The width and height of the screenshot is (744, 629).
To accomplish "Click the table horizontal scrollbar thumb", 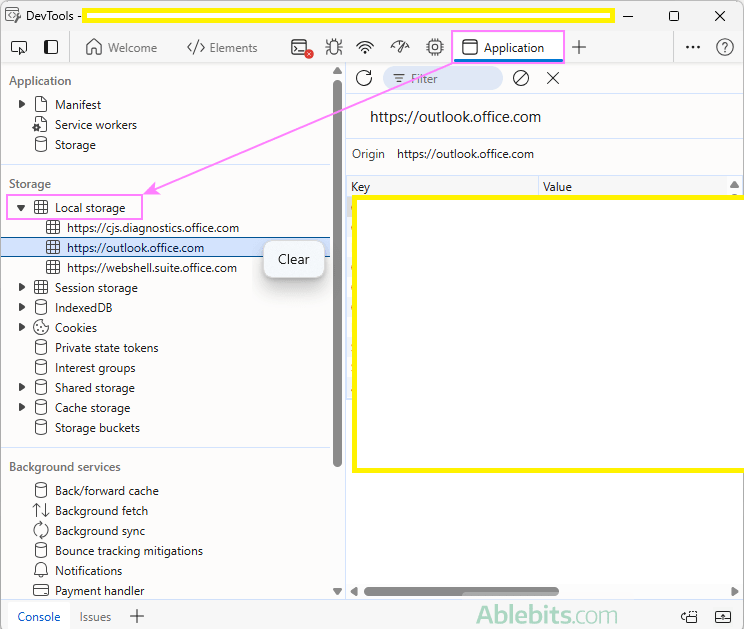I will pos(461,592).
